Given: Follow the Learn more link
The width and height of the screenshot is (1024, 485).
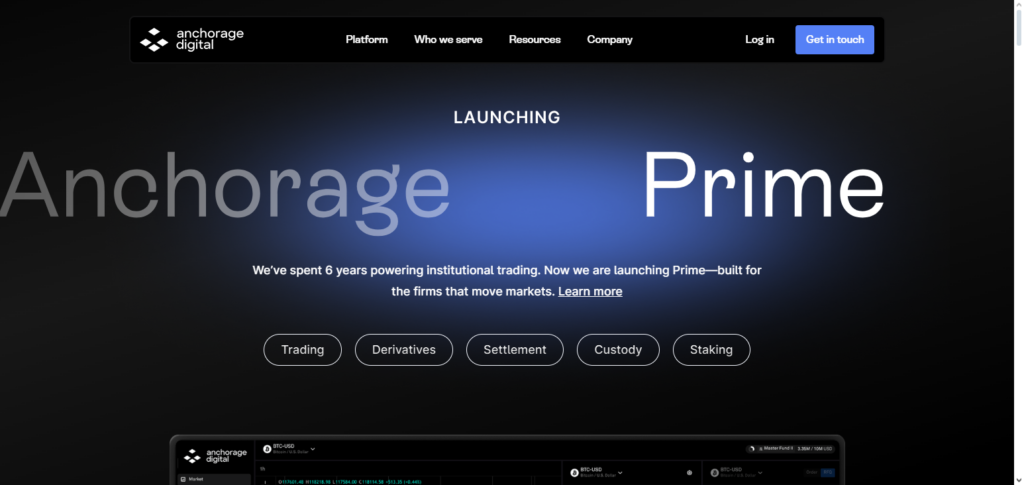Looking at the screenshot, I should [x=590, y=291].
